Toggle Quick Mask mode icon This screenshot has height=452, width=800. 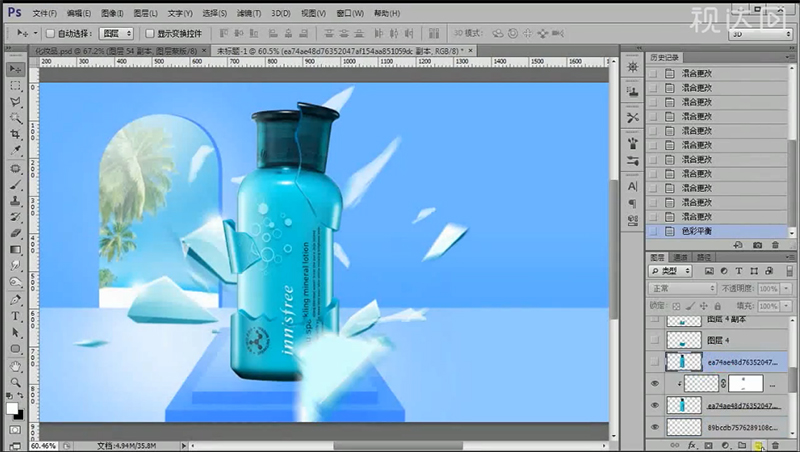[15, 430]
